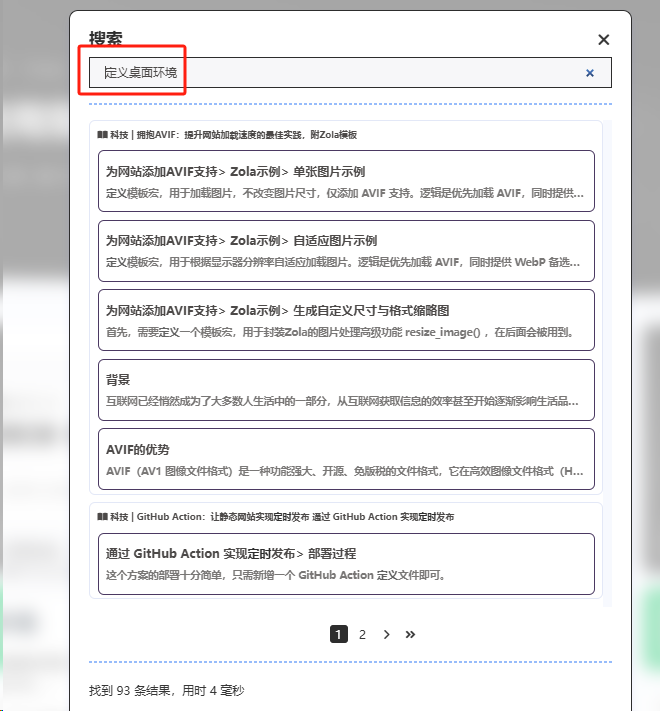Click the 搜索 dialog title
The width and height of the screenshot is (660, 711).
pos(106,39)
